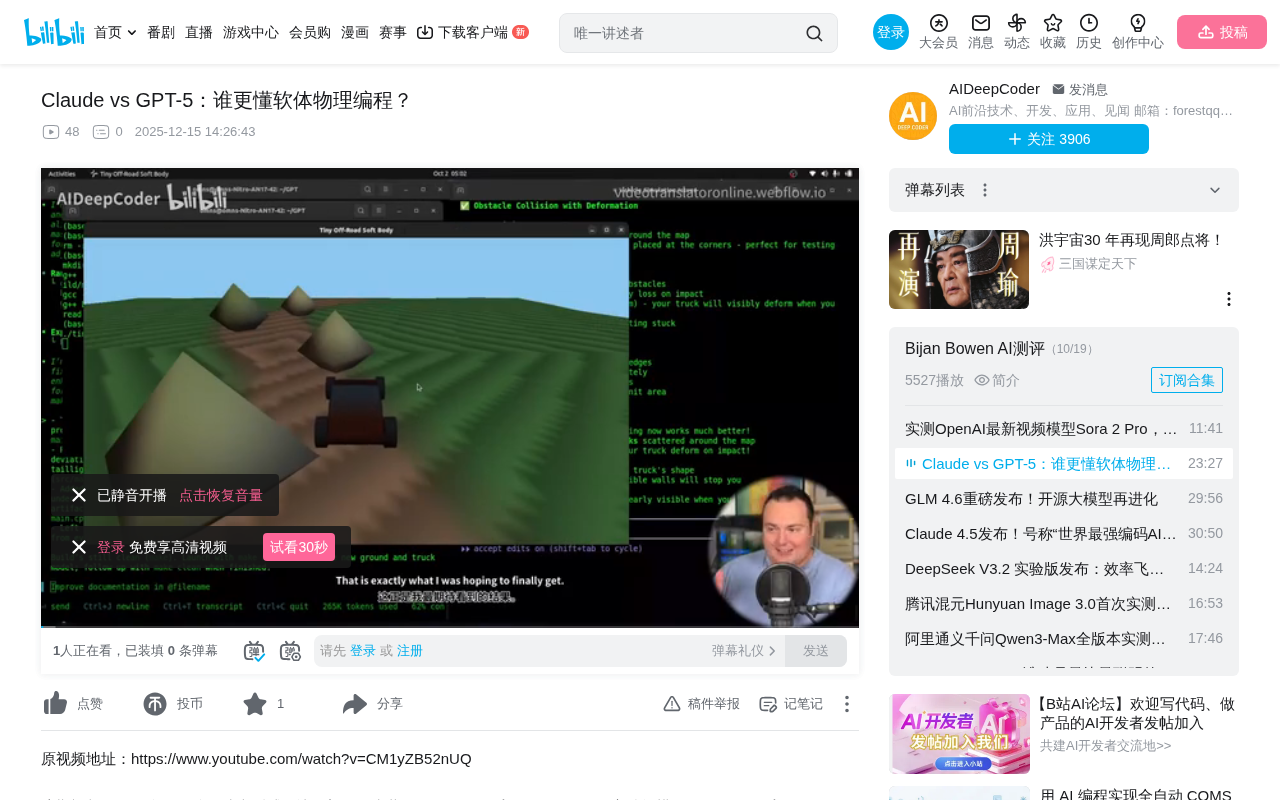Toggle danmaku display switch icon

[254, 651]
